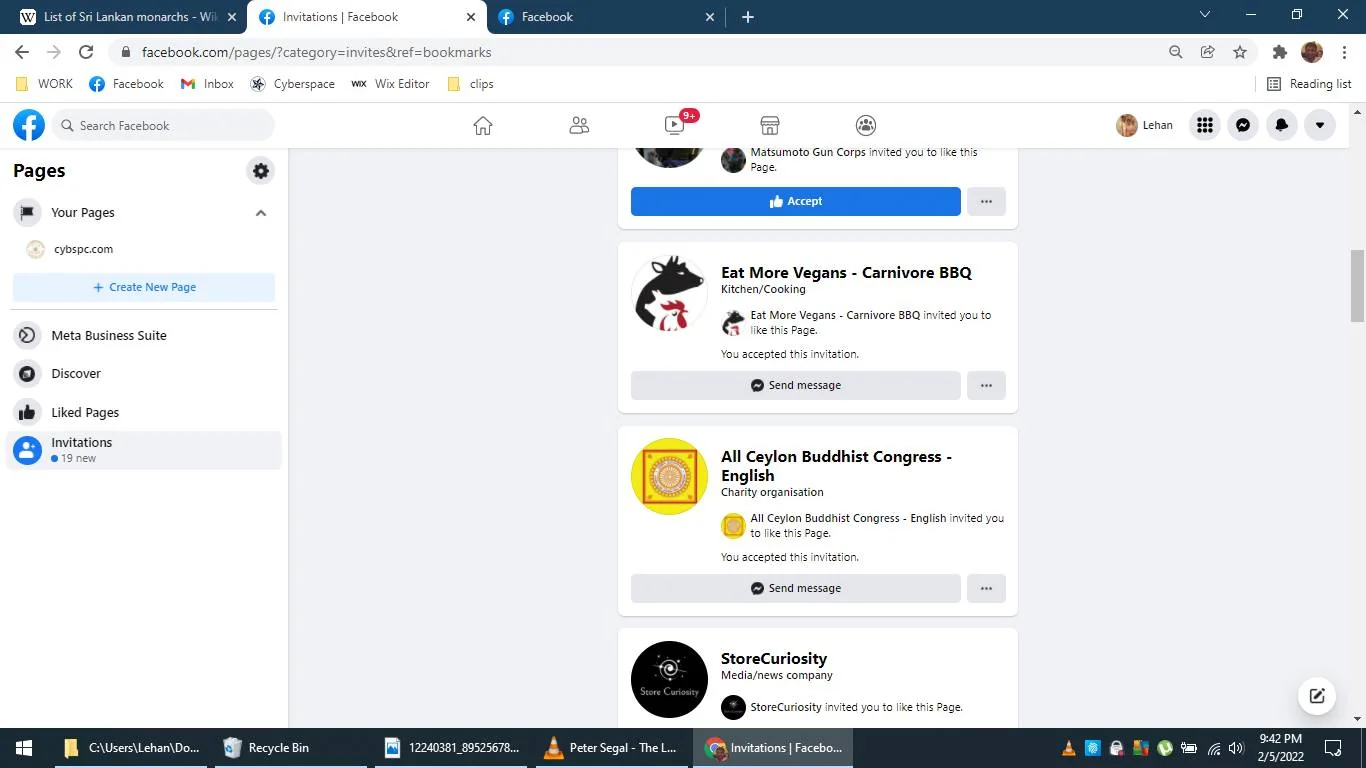Open the Inbox bookmark

207,84
